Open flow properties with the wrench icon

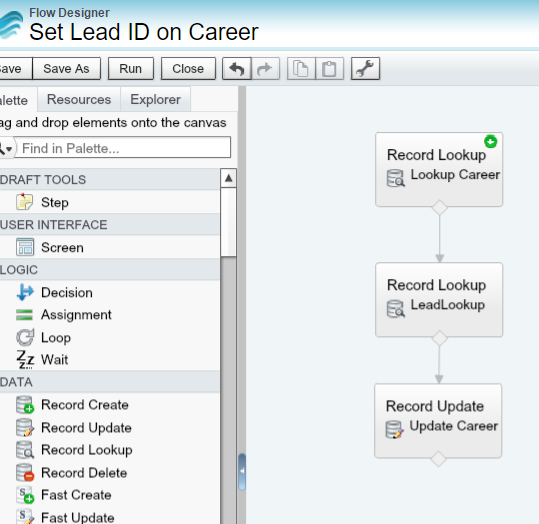pyautogui.click(x=365, y=69)
